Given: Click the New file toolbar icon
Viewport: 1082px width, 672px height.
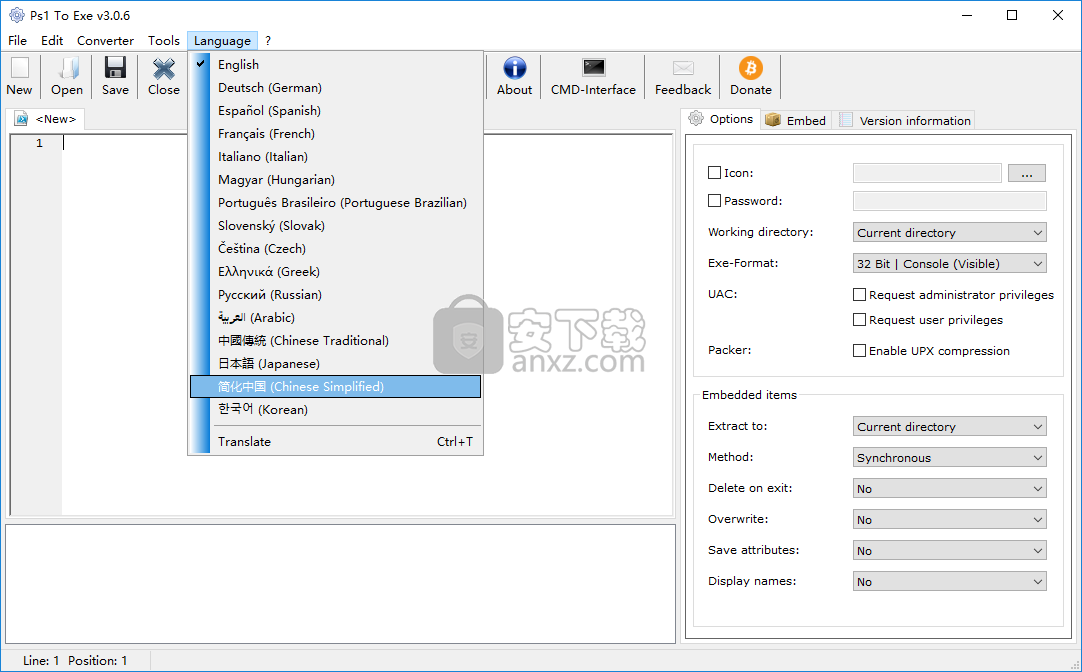Looking at the screenshot, I should 19,68.
